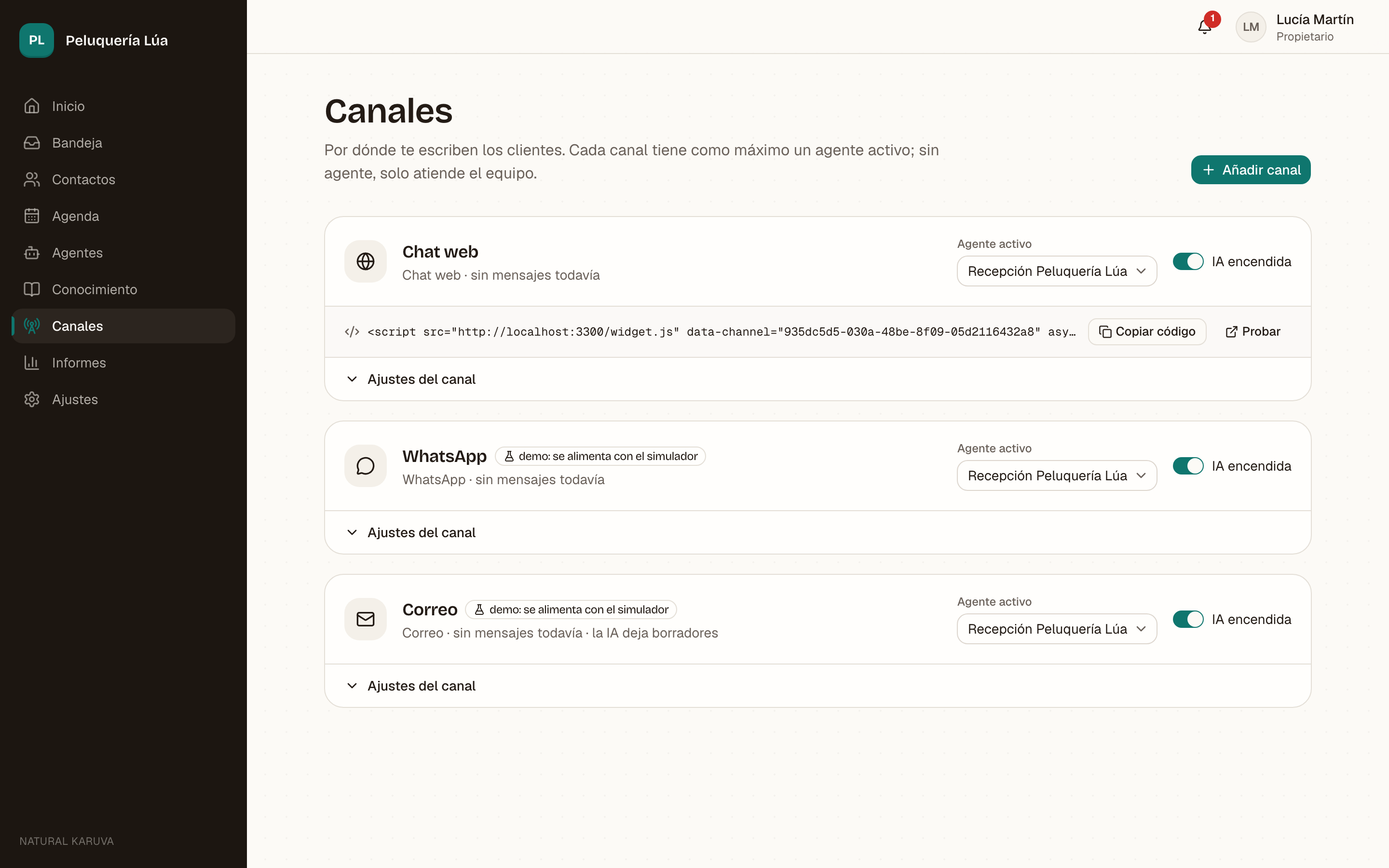This screenshot has height=868, width=1389.
Task: Click the Chat web channel title
Action: [440, 251]
